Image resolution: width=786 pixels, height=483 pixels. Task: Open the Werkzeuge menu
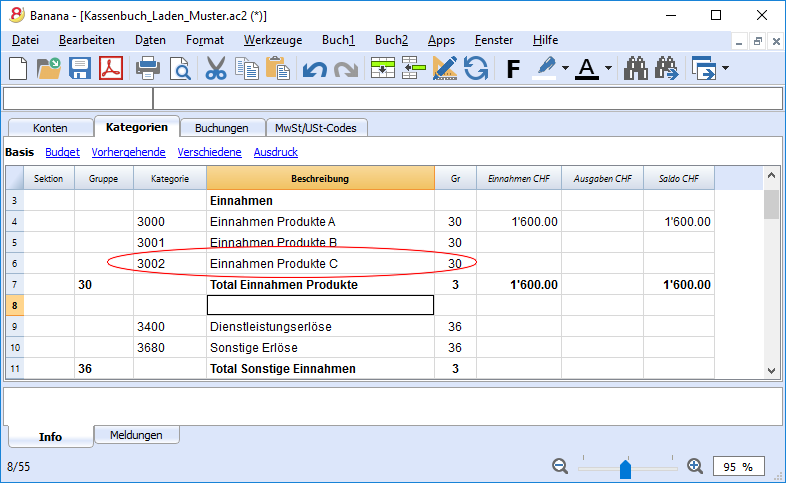[x=273, y=40]
